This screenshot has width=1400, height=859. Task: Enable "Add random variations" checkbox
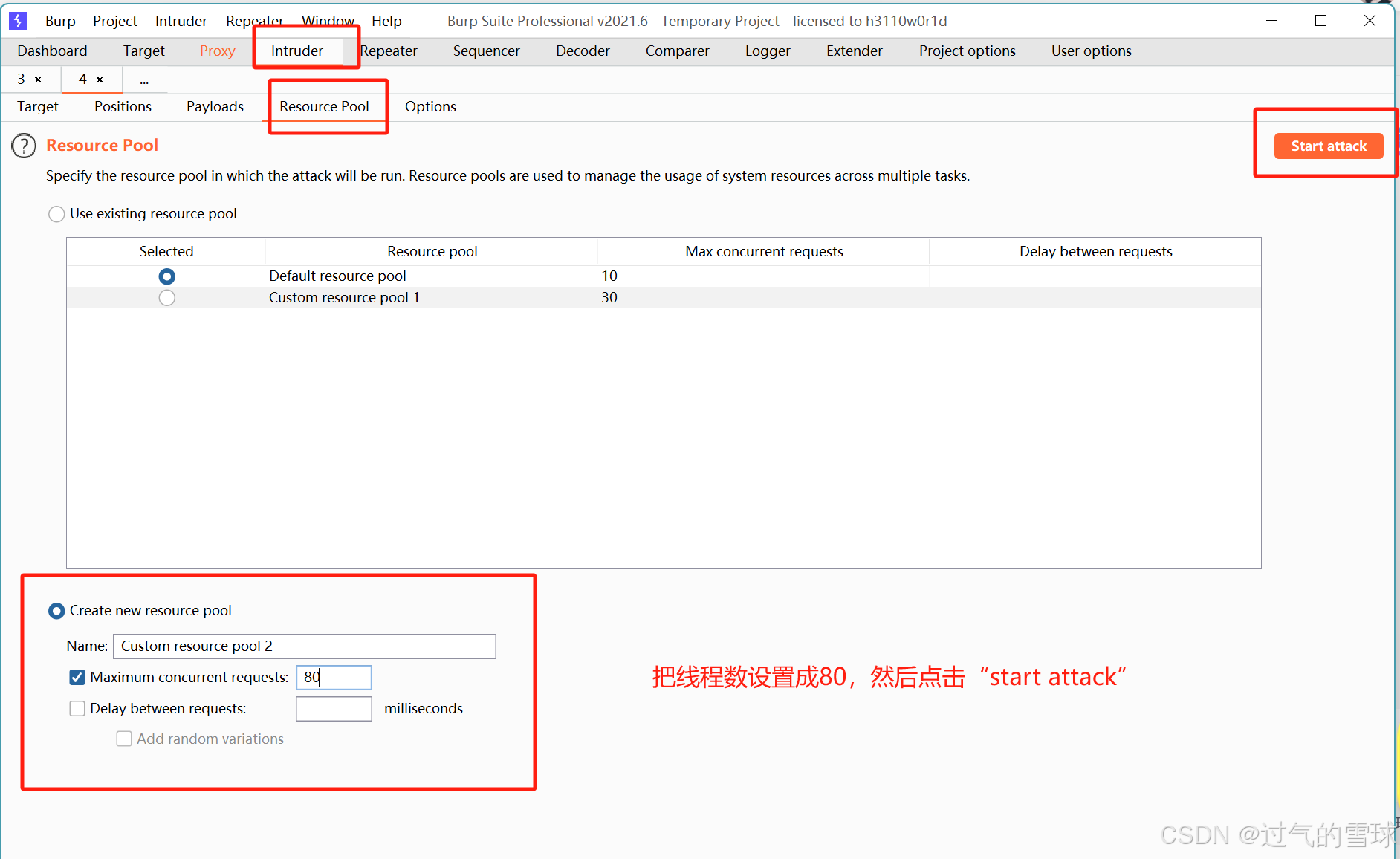(x=124, y=739)
